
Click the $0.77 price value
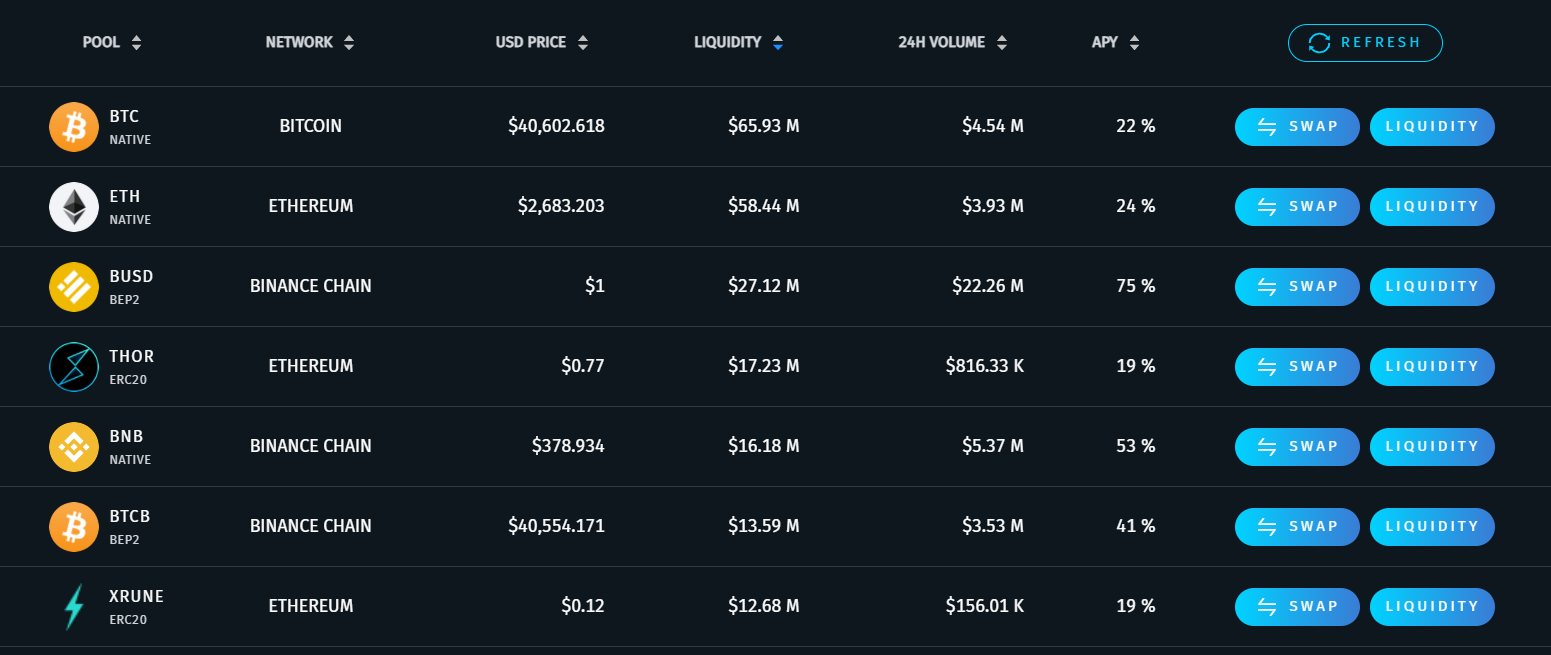tap(583, 367)
